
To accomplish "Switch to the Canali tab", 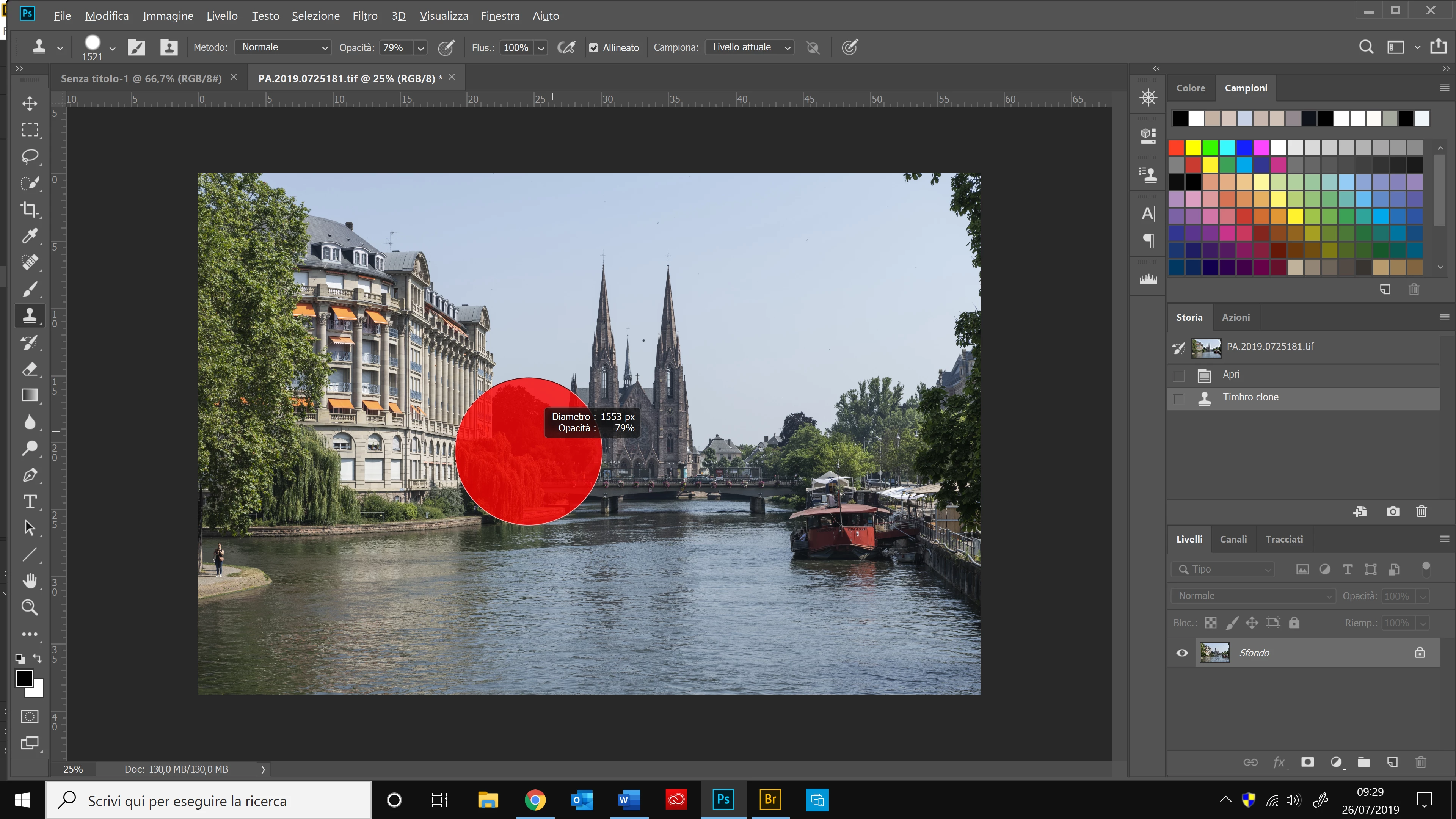I will pos(1233,539).
